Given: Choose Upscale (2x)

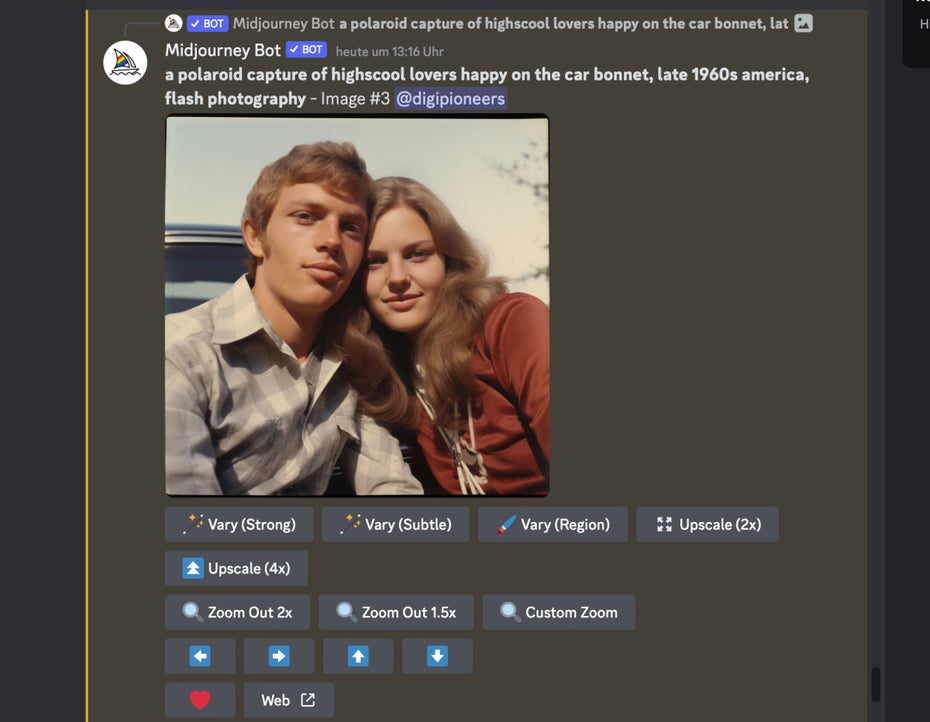Looking at the screenshot, I should pos(707,524).
